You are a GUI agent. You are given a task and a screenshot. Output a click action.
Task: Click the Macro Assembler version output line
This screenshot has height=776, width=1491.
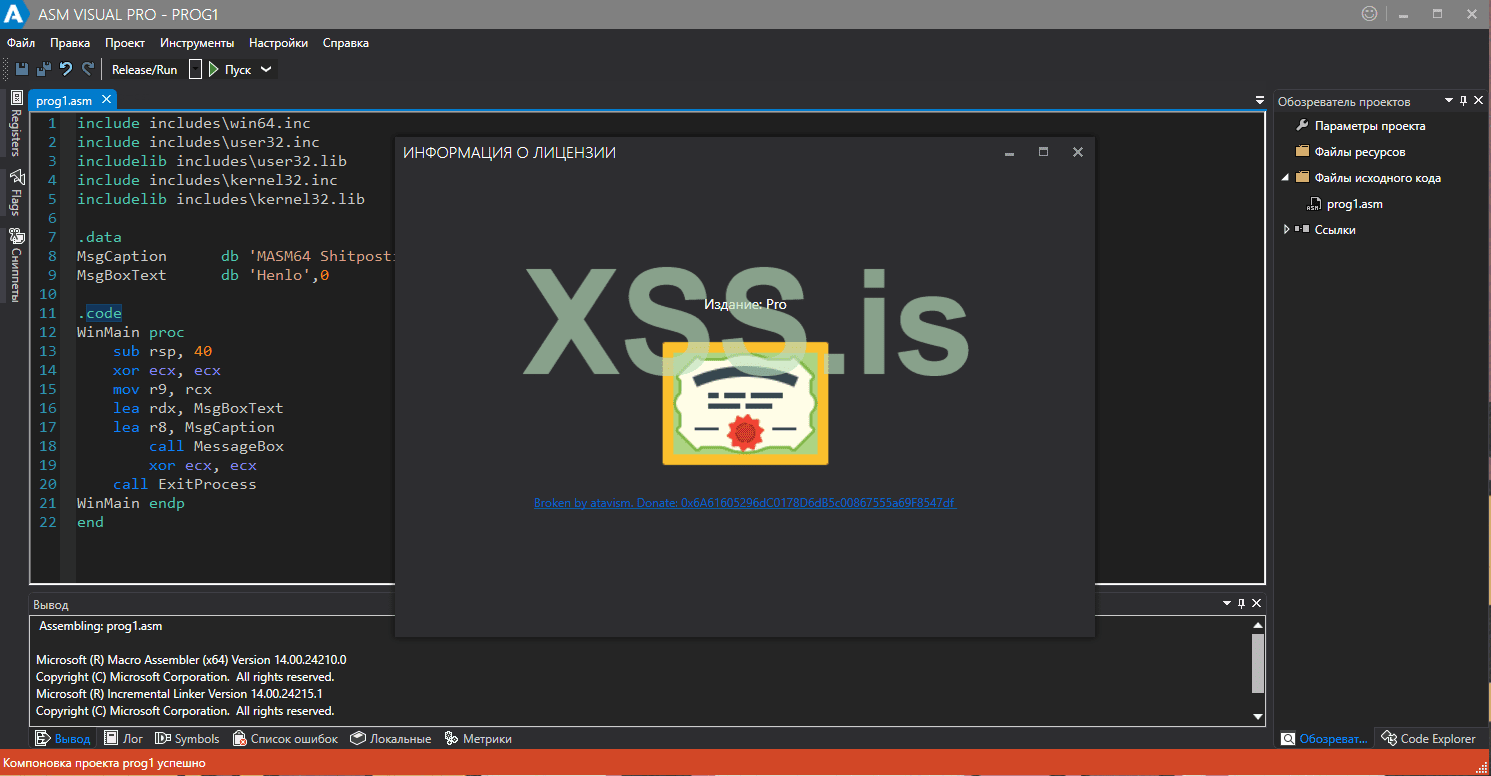tap(191, 660)
